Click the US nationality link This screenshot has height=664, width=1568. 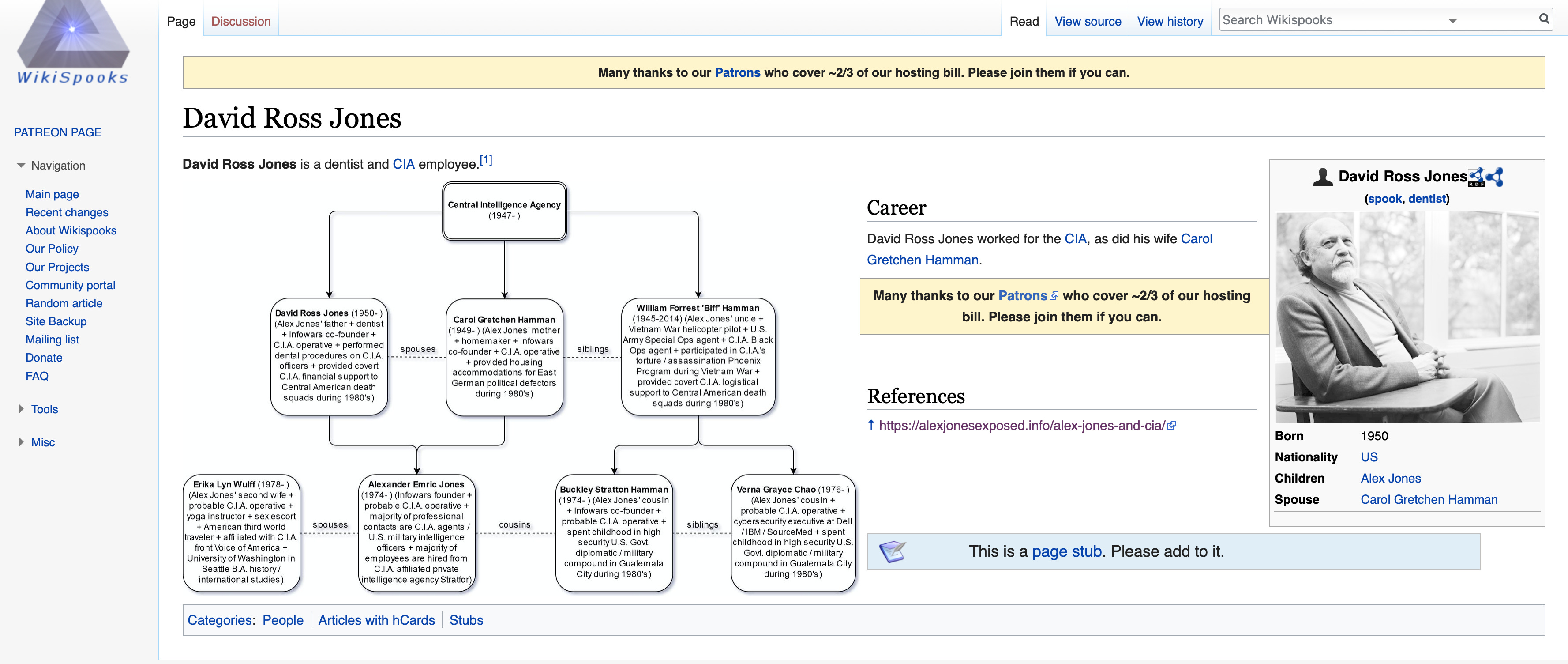pos(1369,457)
